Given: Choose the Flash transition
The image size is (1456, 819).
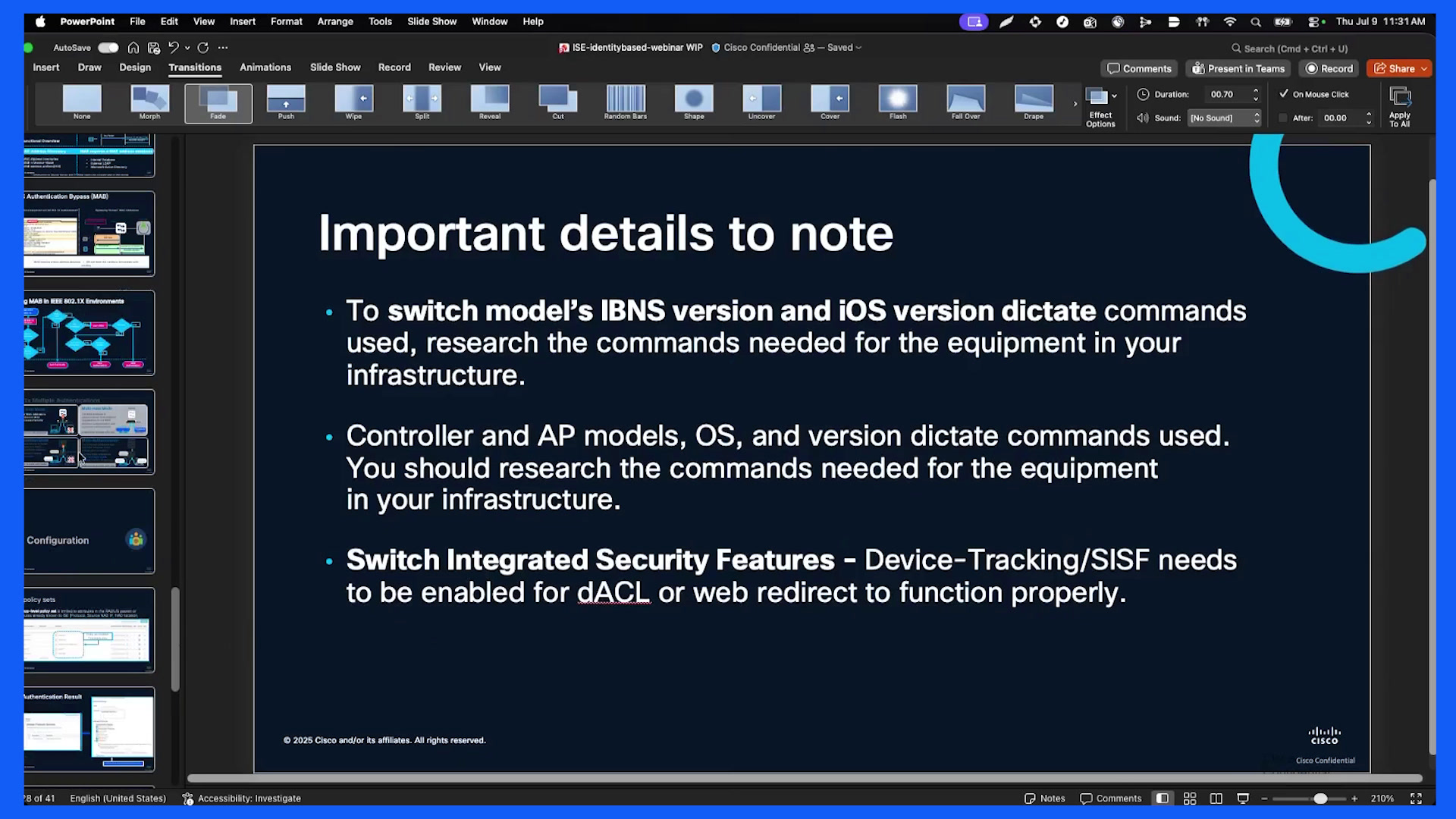Looking at the screenshot, I should 898,102.
